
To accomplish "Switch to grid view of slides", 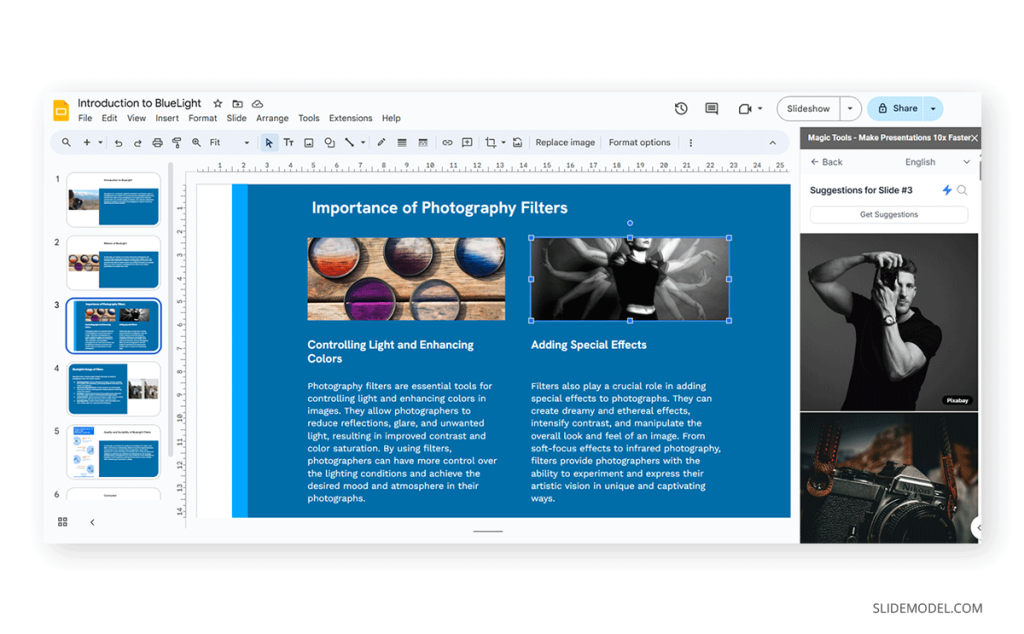I will point(63,522).
